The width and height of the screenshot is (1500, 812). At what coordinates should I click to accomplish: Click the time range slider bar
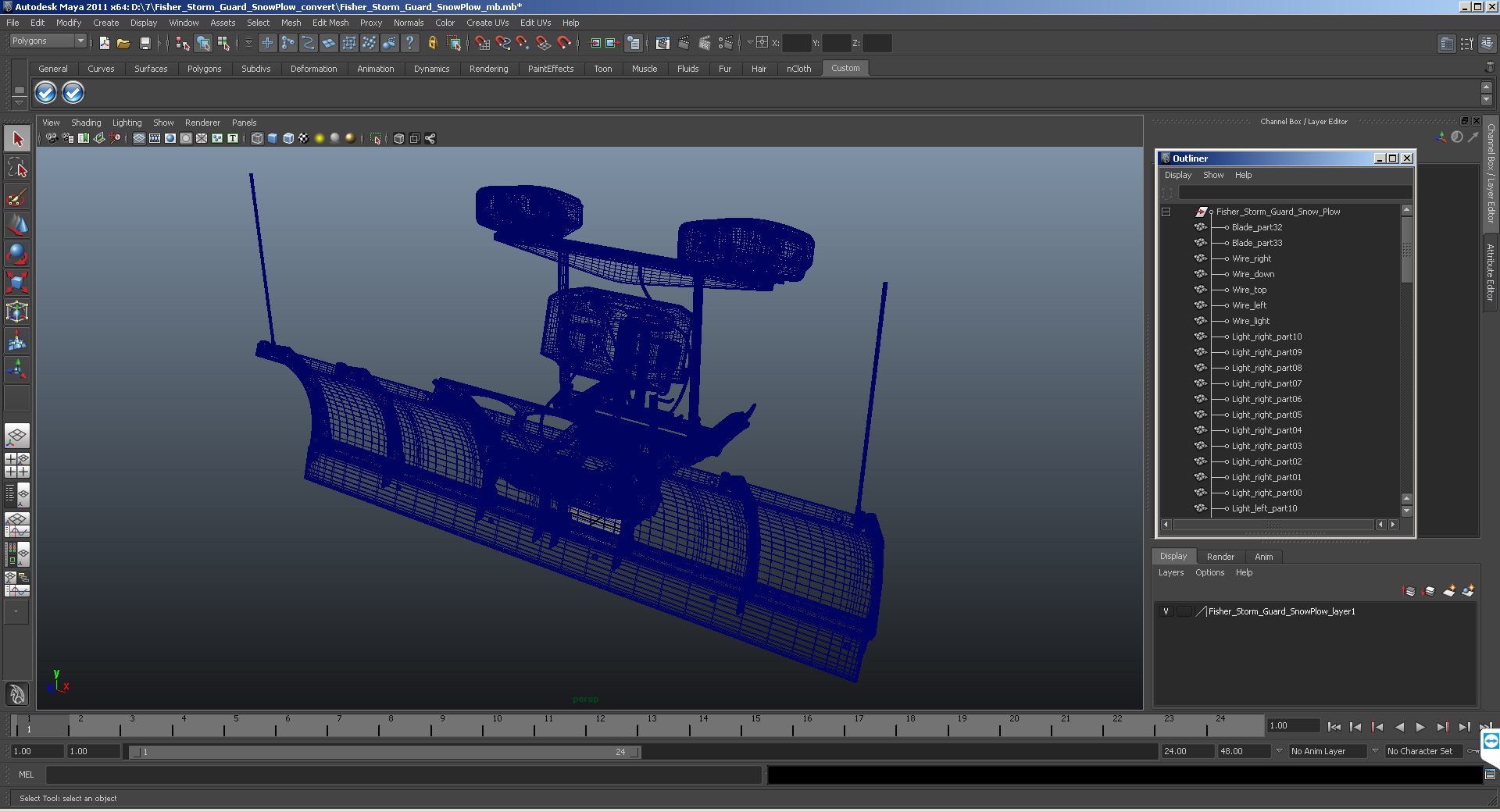pos(384,752)
